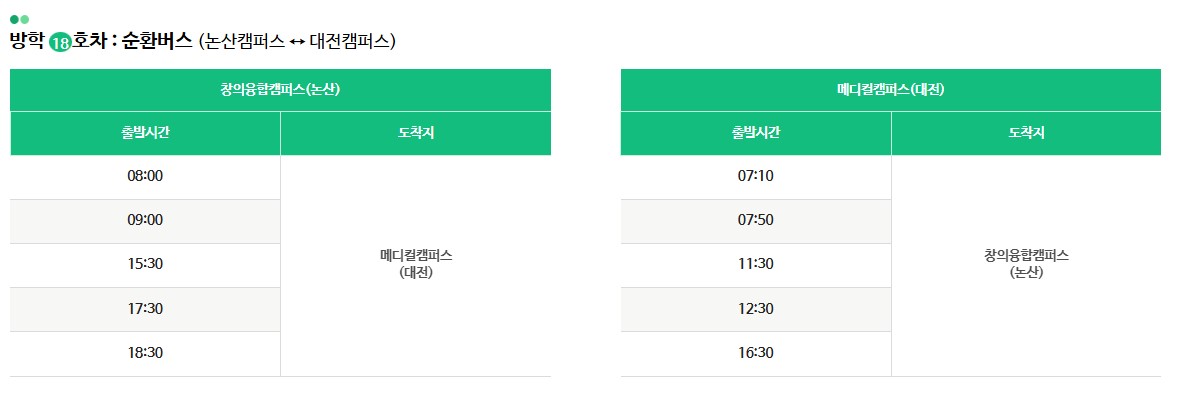Click 출발시간 header in the 논산 departure table

coord(145,133)
